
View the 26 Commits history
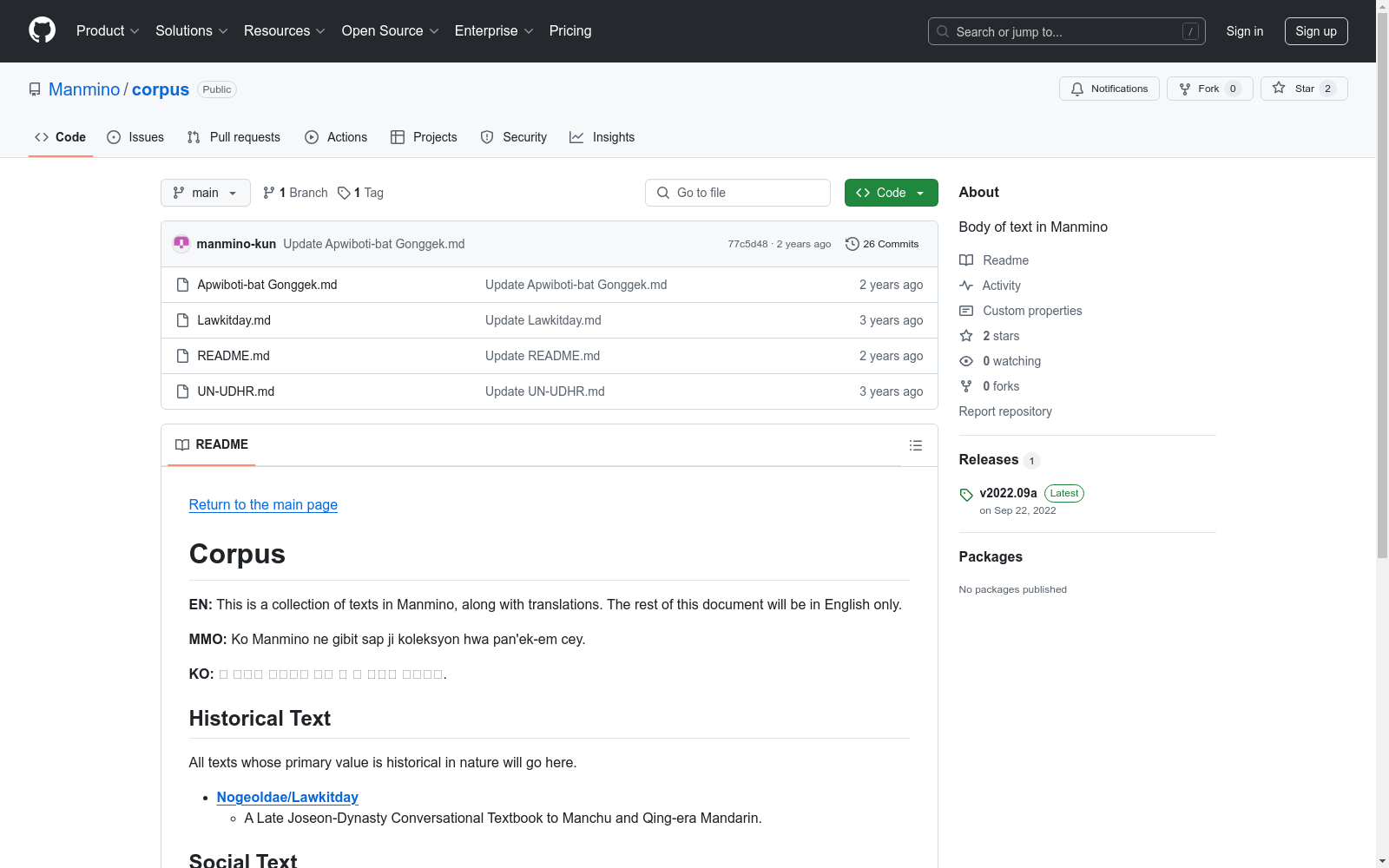click(882, 244)
